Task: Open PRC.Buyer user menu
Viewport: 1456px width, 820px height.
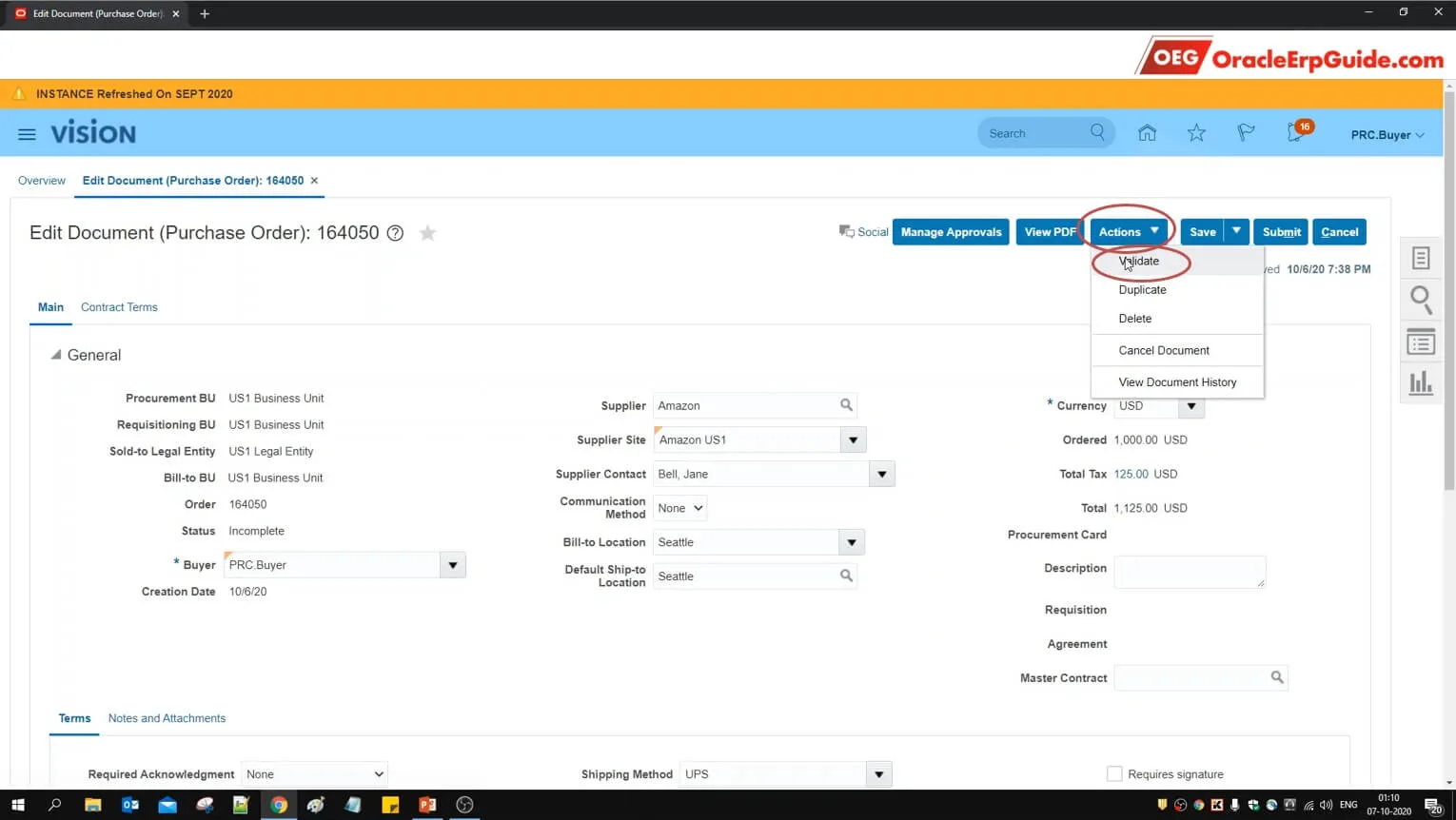Action: click(1387, 135)
